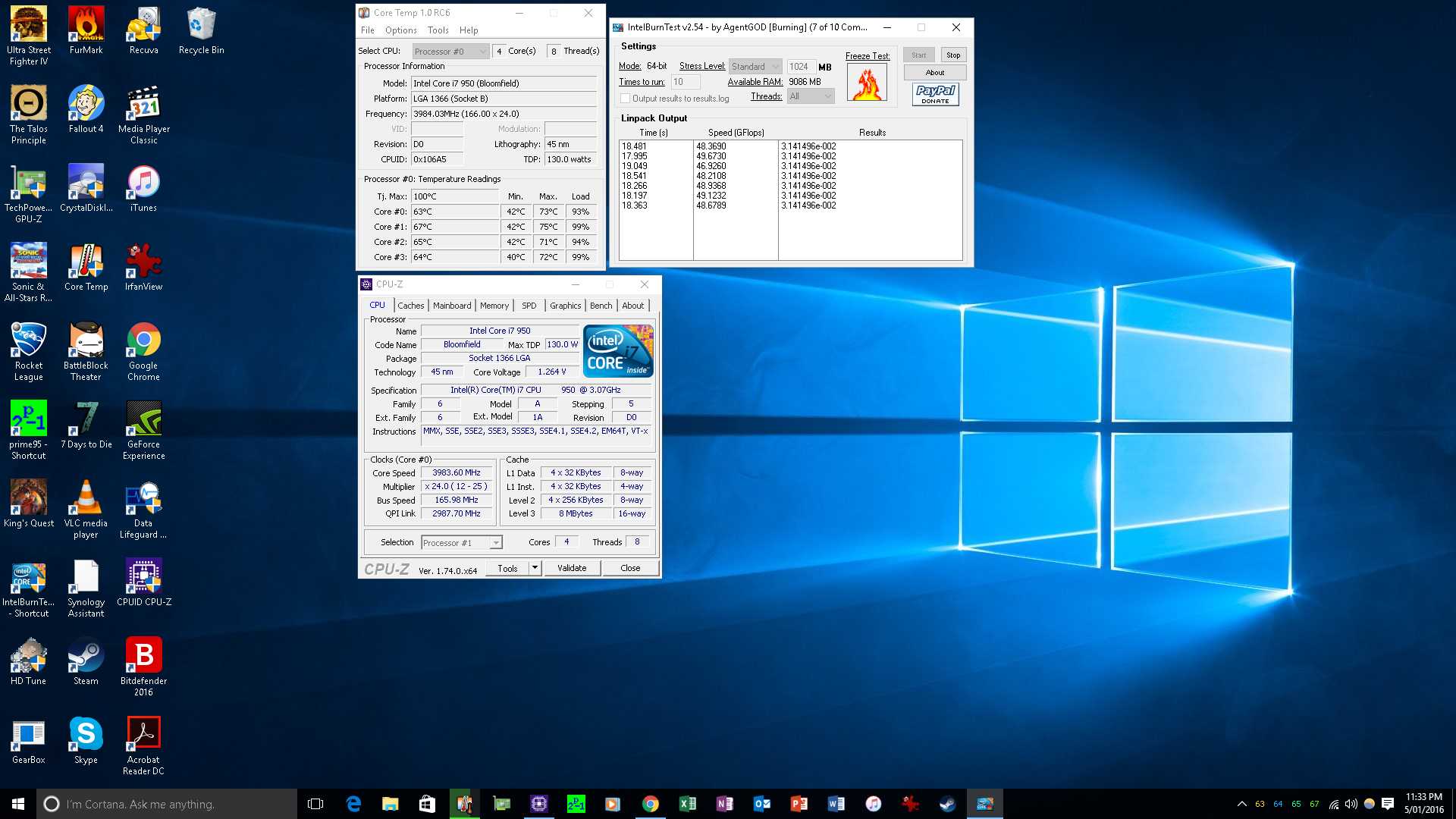Viewport: 1456px width, 819px height.
Task: Select TechPowerUp GPU-Z desktop icon
Action: [x=29, y=193]
